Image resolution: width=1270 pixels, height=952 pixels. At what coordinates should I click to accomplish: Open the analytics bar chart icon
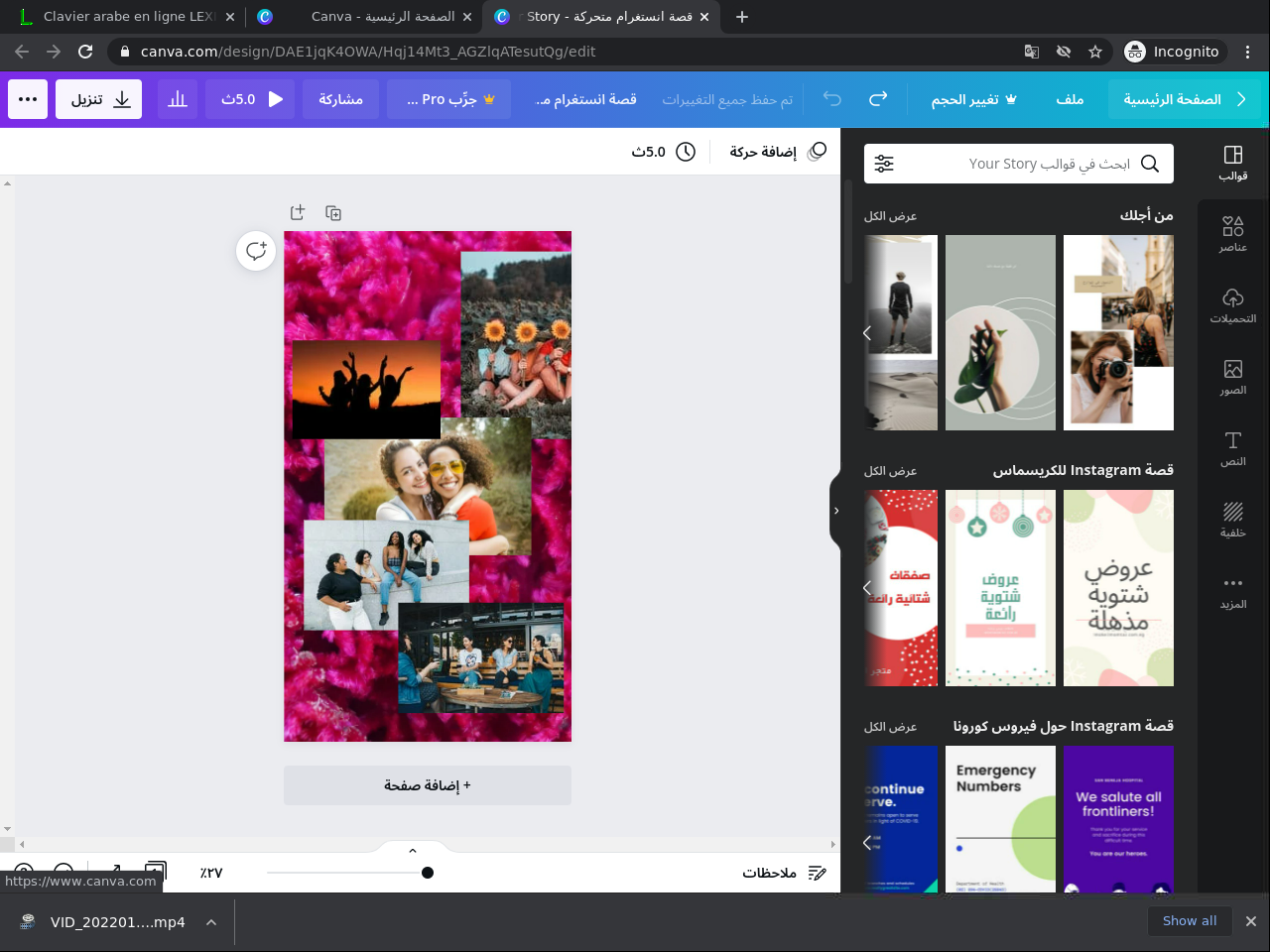tap(178, 99)
